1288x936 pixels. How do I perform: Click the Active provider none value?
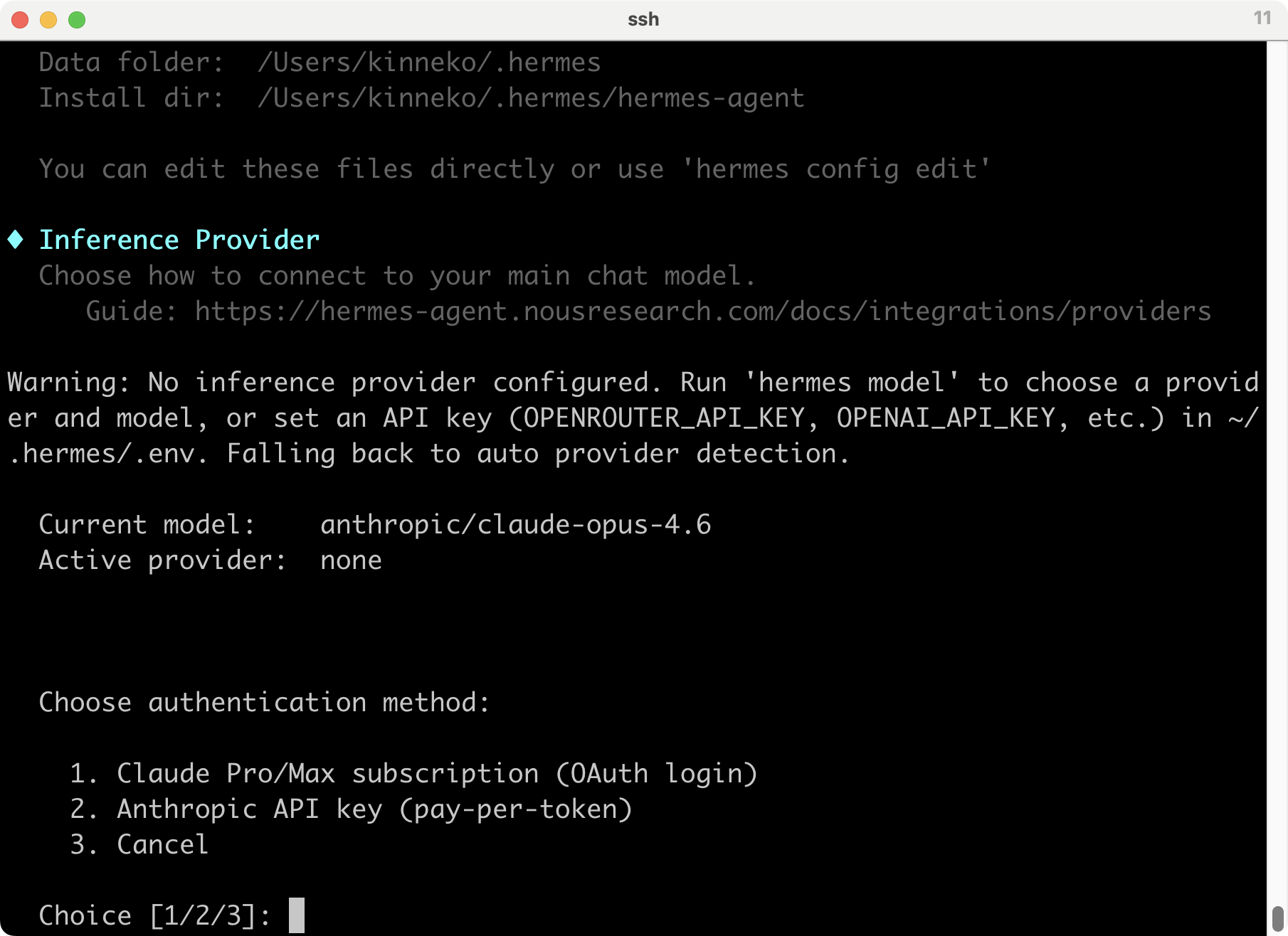[351, 560]
